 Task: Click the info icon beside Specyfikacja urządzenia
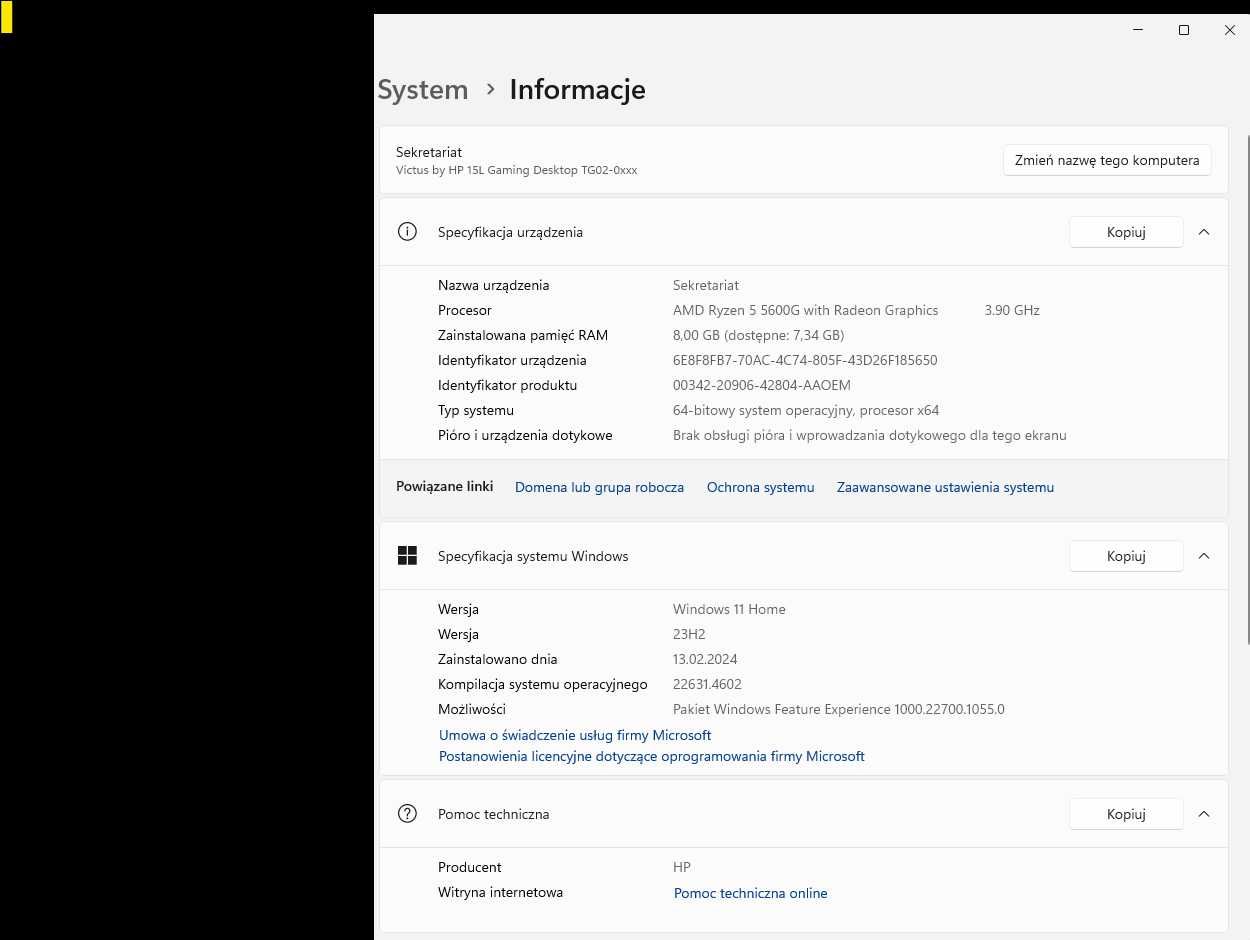(407, 232)
